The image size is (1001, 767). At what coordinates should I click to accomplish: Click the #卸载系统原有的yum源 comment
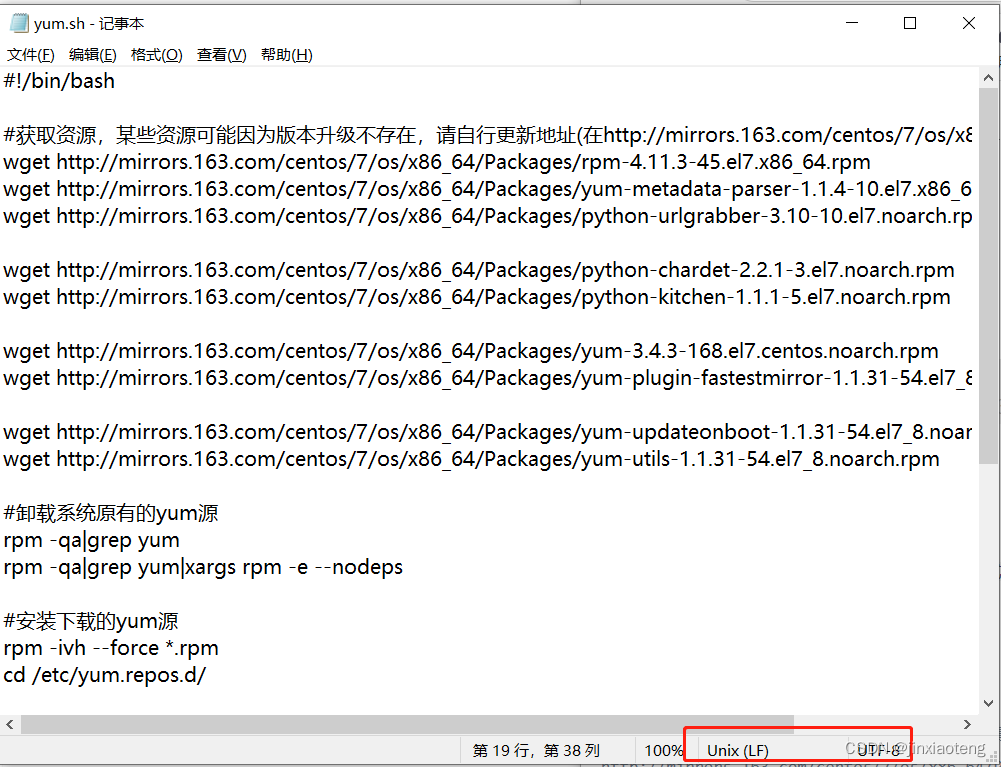(x=111, y=513)
